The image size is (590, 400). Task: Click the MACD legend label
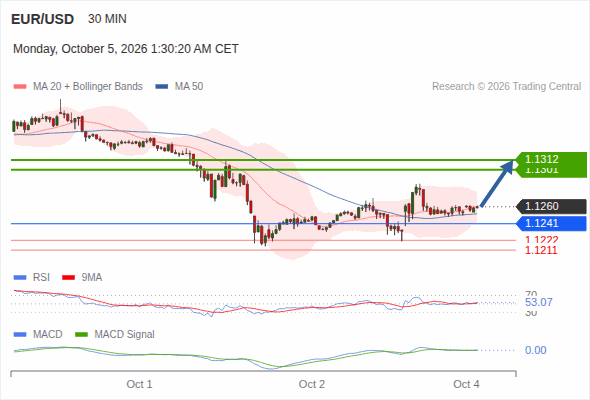[48, 335]
